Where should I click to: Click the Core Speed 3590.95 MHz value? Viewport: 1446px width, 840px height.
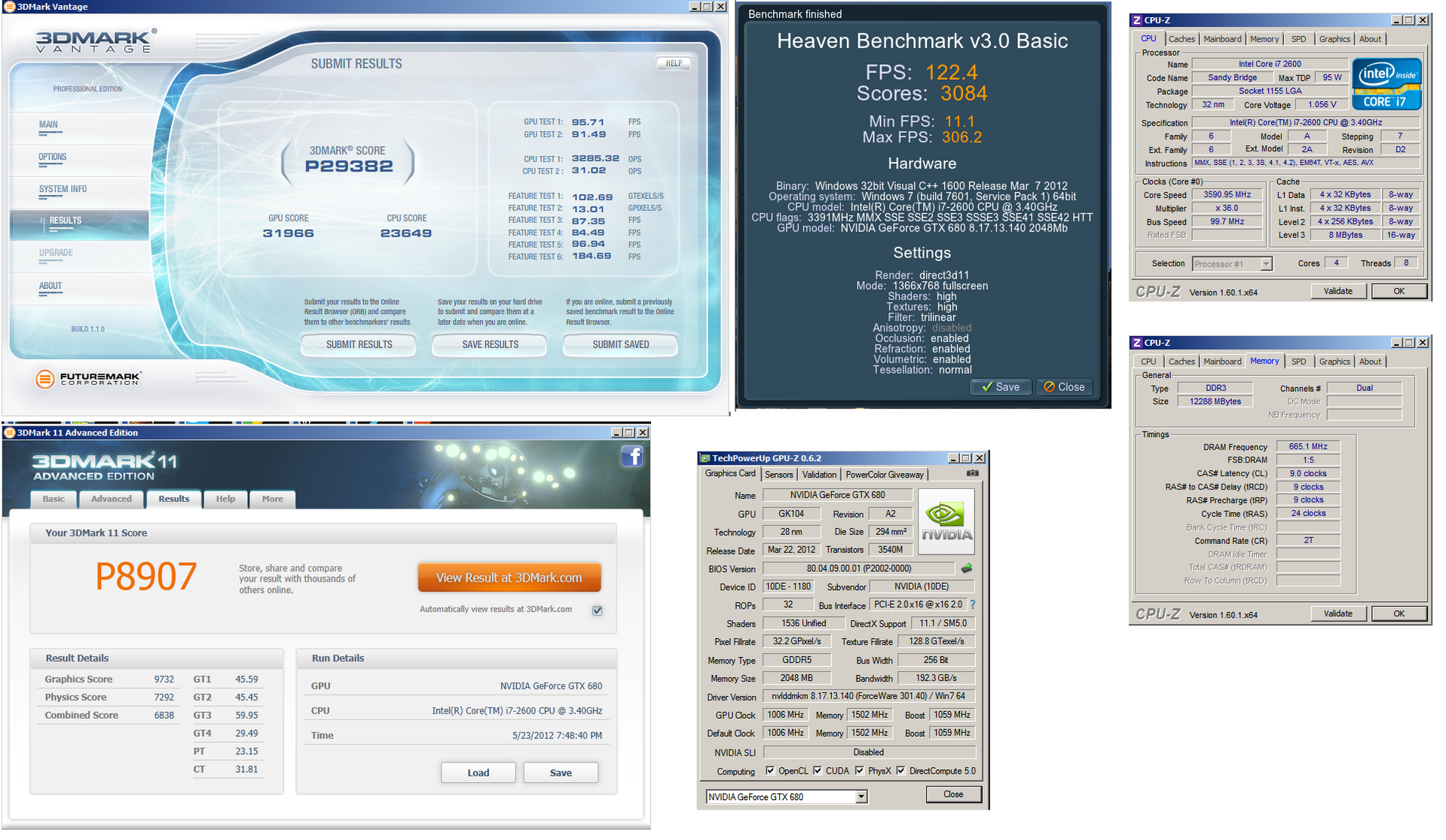coord(1227,194)
